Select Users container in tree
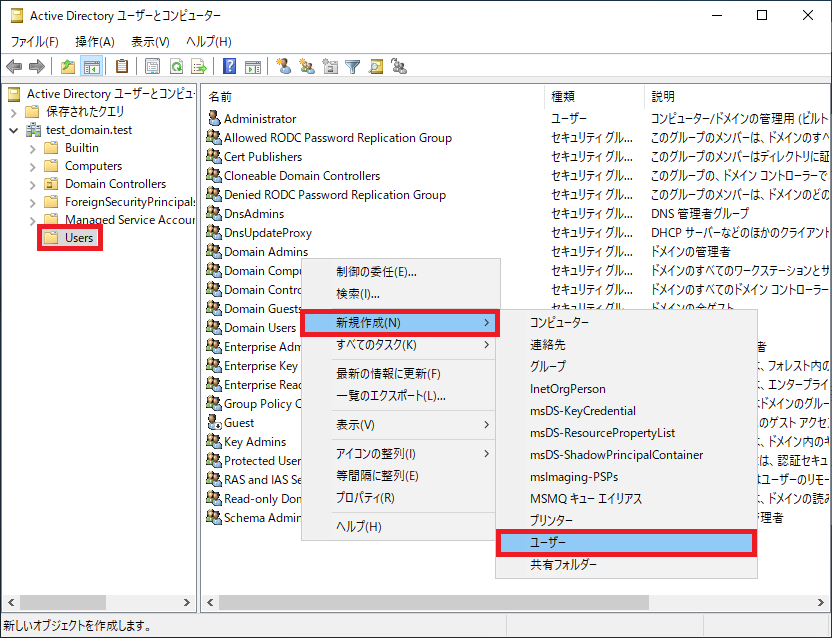The height and width of the screenshot is (638, 832). coord(79,237)
